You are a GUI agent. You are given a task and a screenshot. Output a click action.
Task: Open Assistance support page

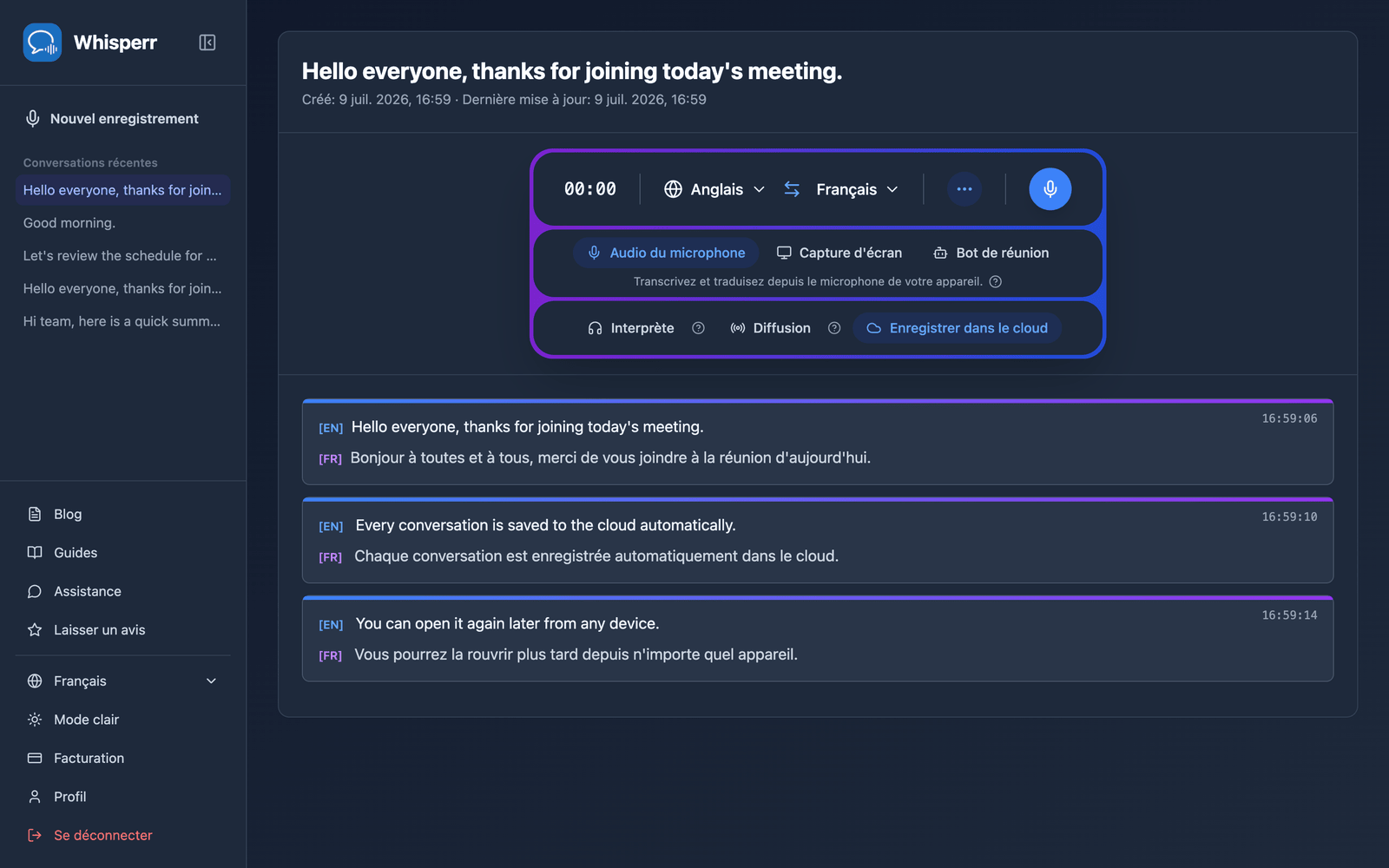coord(123,591)
